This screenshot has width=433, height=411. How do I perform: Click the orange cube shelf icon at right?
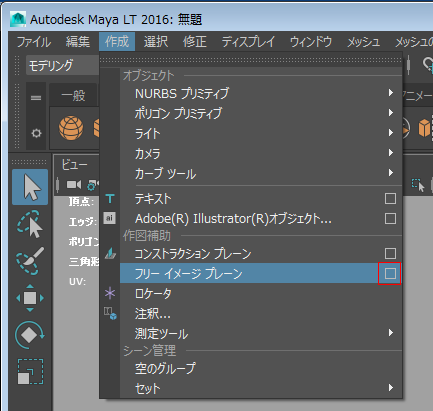[x=425, y=128]
